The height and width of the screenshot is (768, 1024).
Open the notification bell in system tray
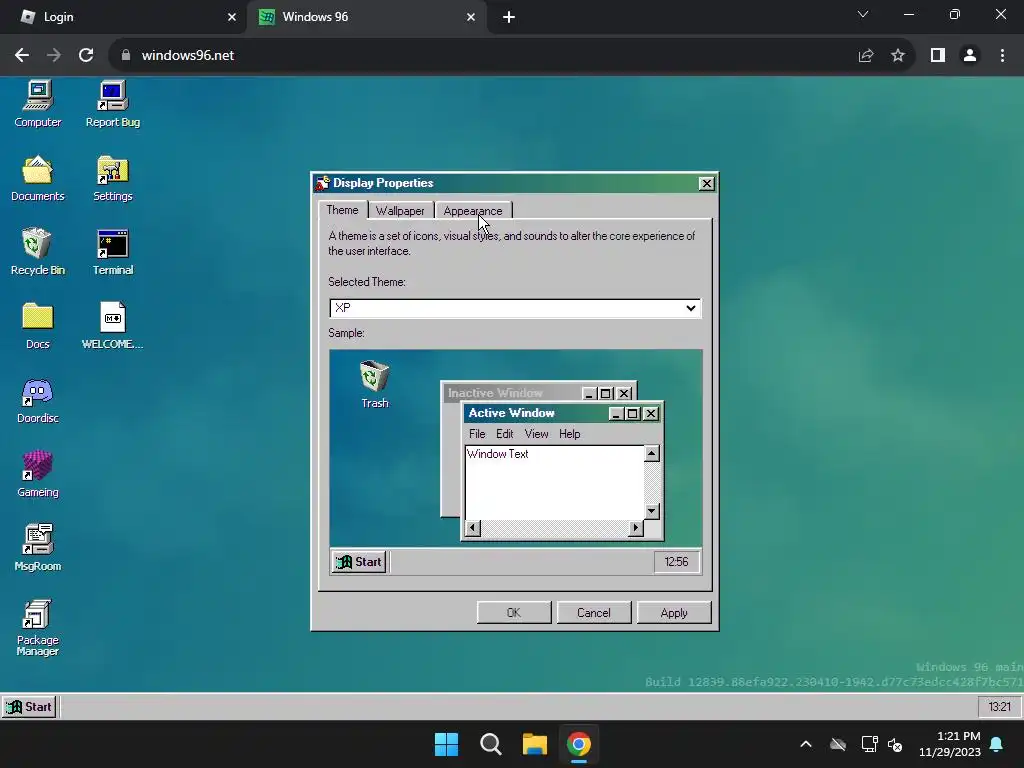click(x=997, y=744)
